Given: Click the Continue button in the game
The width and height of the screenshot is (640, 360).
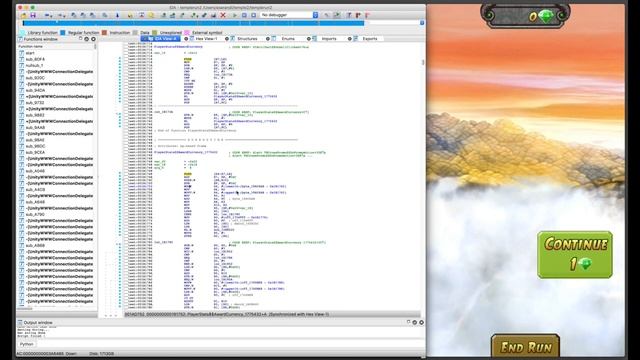Looking at the screenshot, I should click(x=575, y=255).
